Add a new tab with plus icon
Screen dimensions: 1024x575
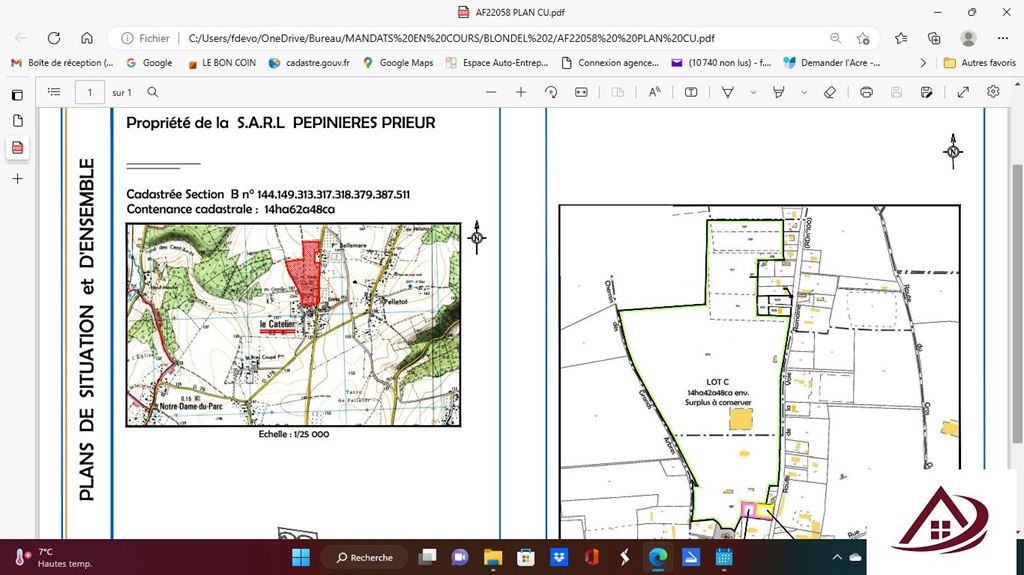pos(18,178)
